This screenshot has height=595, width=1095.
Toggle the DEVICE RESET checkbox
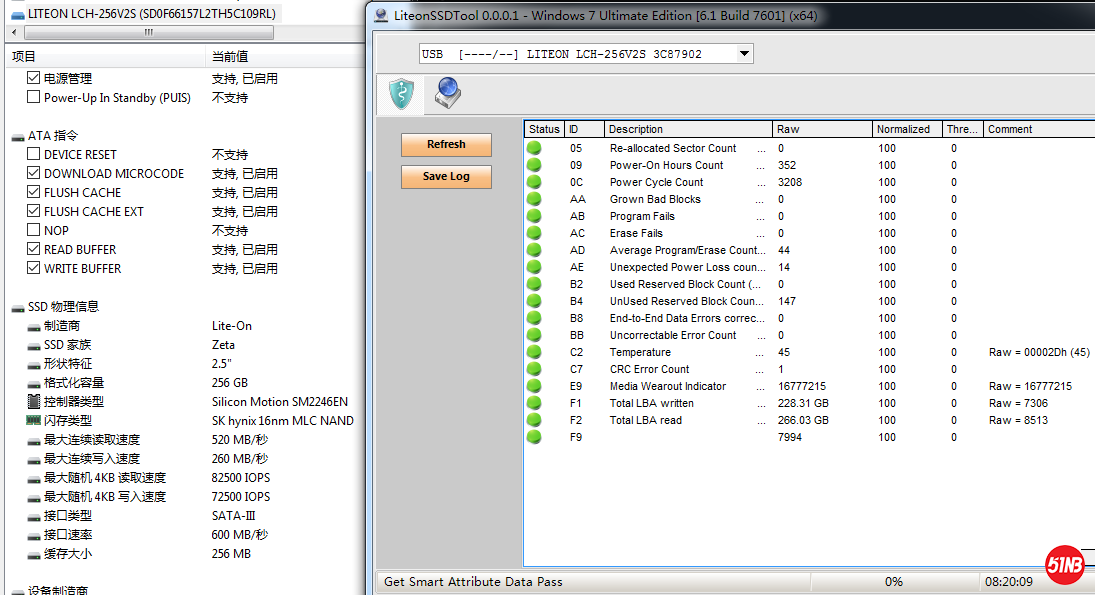tap(34, 155)
